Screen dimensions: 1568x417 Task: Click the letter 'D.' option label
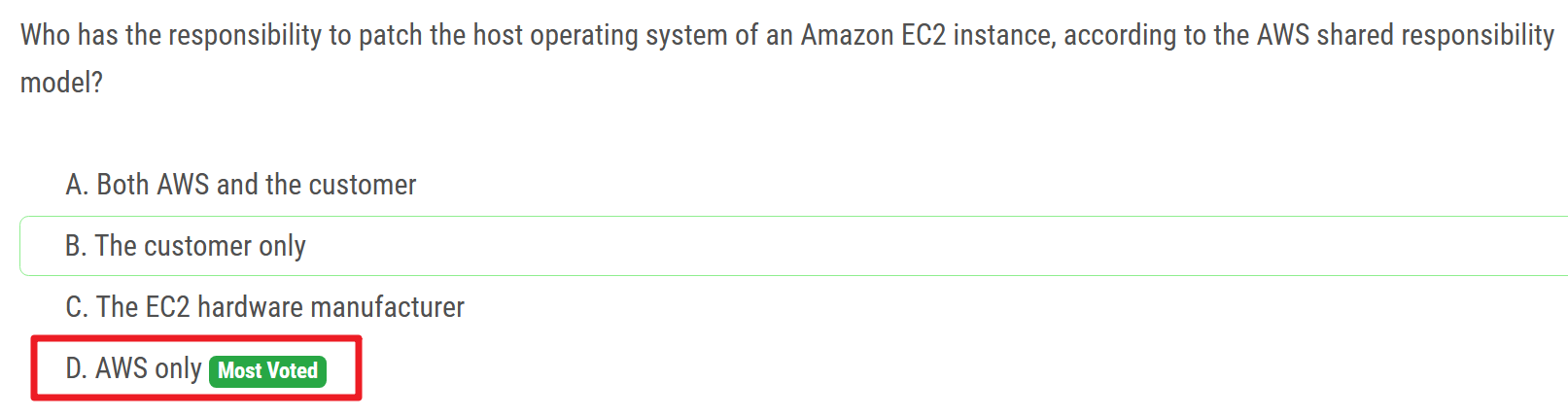click(x=76, y=368)
